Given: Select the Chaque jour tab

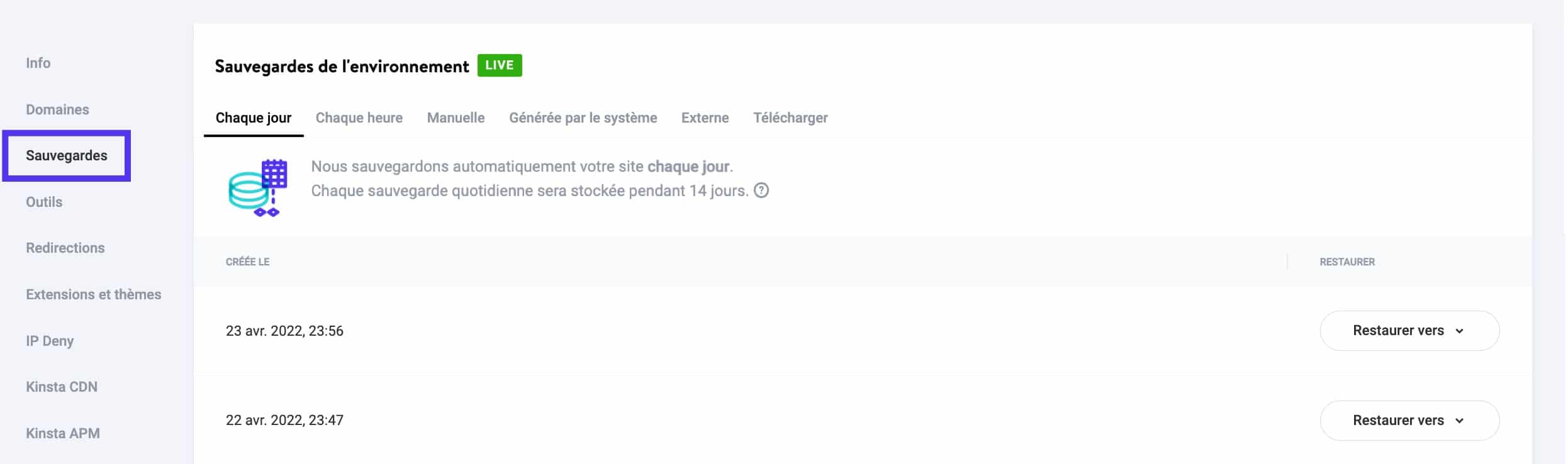Looking at the screenshot, I should coord(253,118).
